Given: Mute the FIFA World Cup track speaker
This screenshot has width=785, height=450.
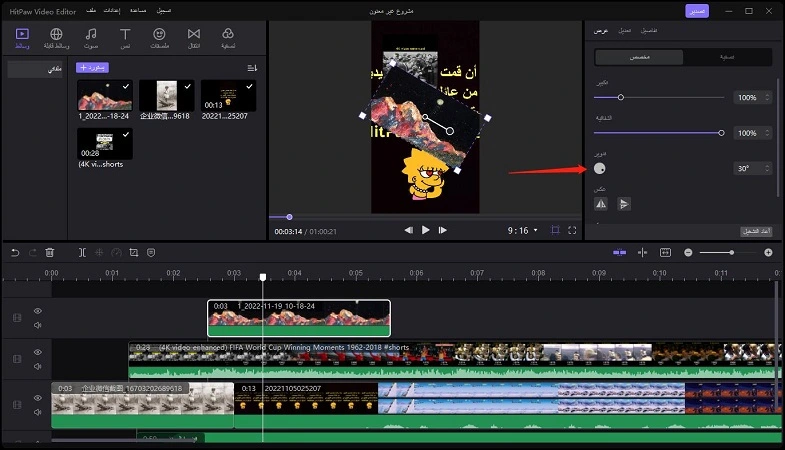Looking at the screenshot, I should point(38,366).
